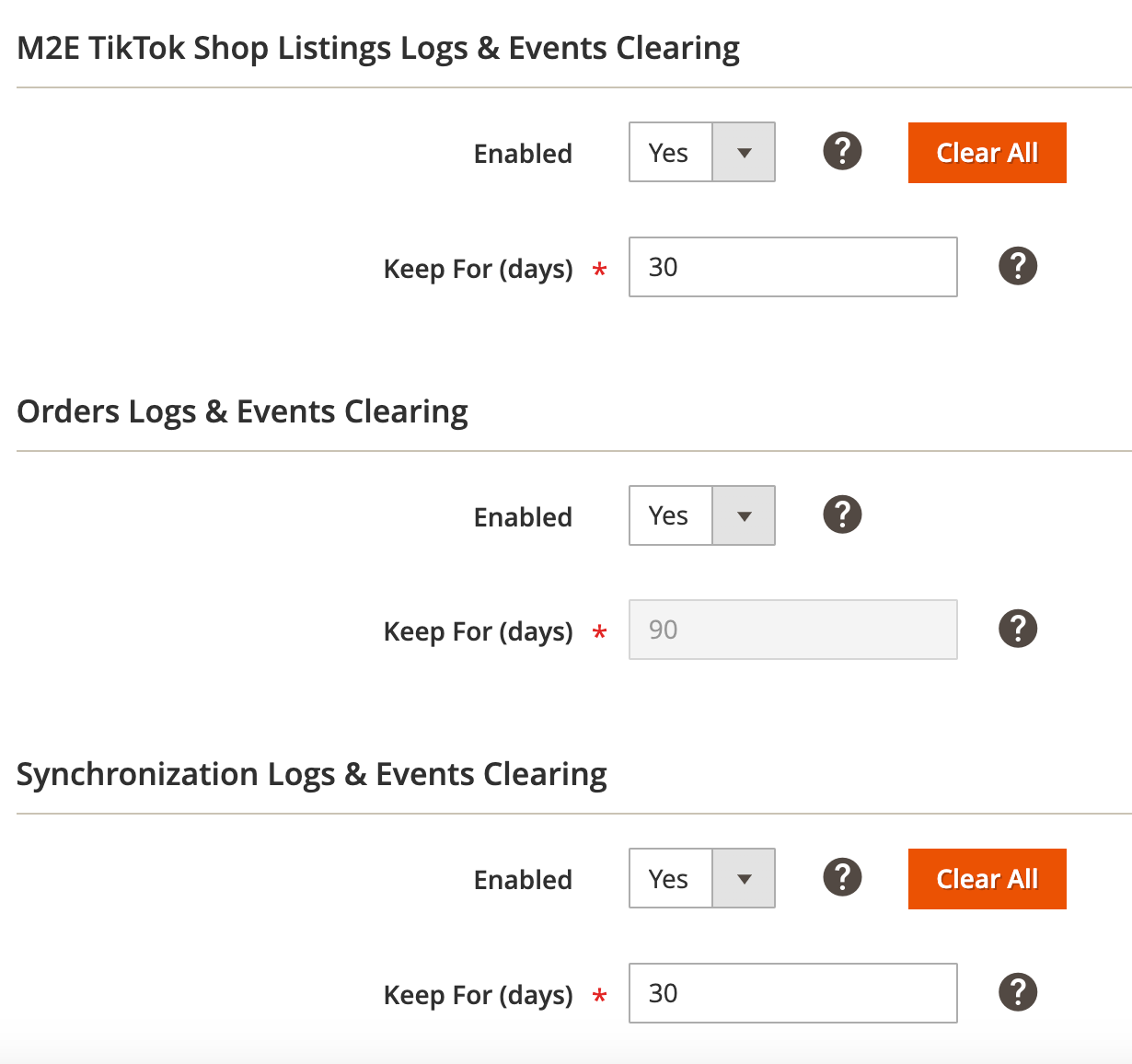Click help icon for Synchronization Keep For days
This screenshot has width=1132, height=1064.
(1018, 992)
